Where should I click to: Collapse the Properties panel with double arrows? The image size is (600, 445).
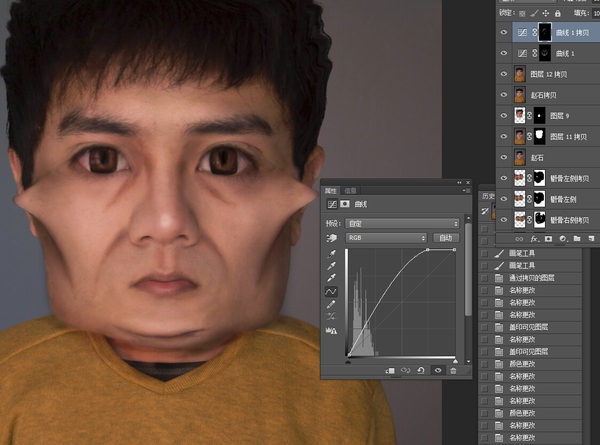(x=459, y=183)
